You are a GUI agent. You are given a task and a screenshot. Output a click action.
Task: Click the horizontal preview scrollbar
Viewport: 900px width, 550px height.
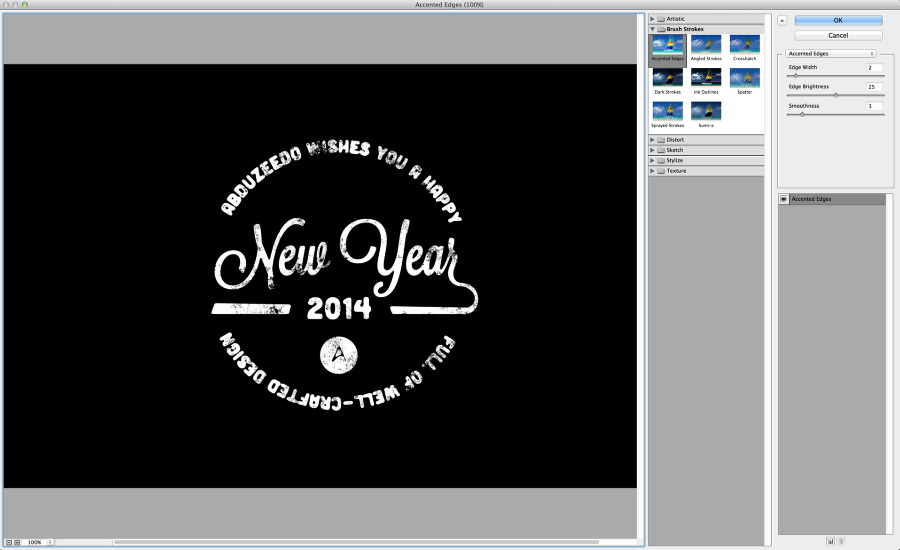coord(356,542)
